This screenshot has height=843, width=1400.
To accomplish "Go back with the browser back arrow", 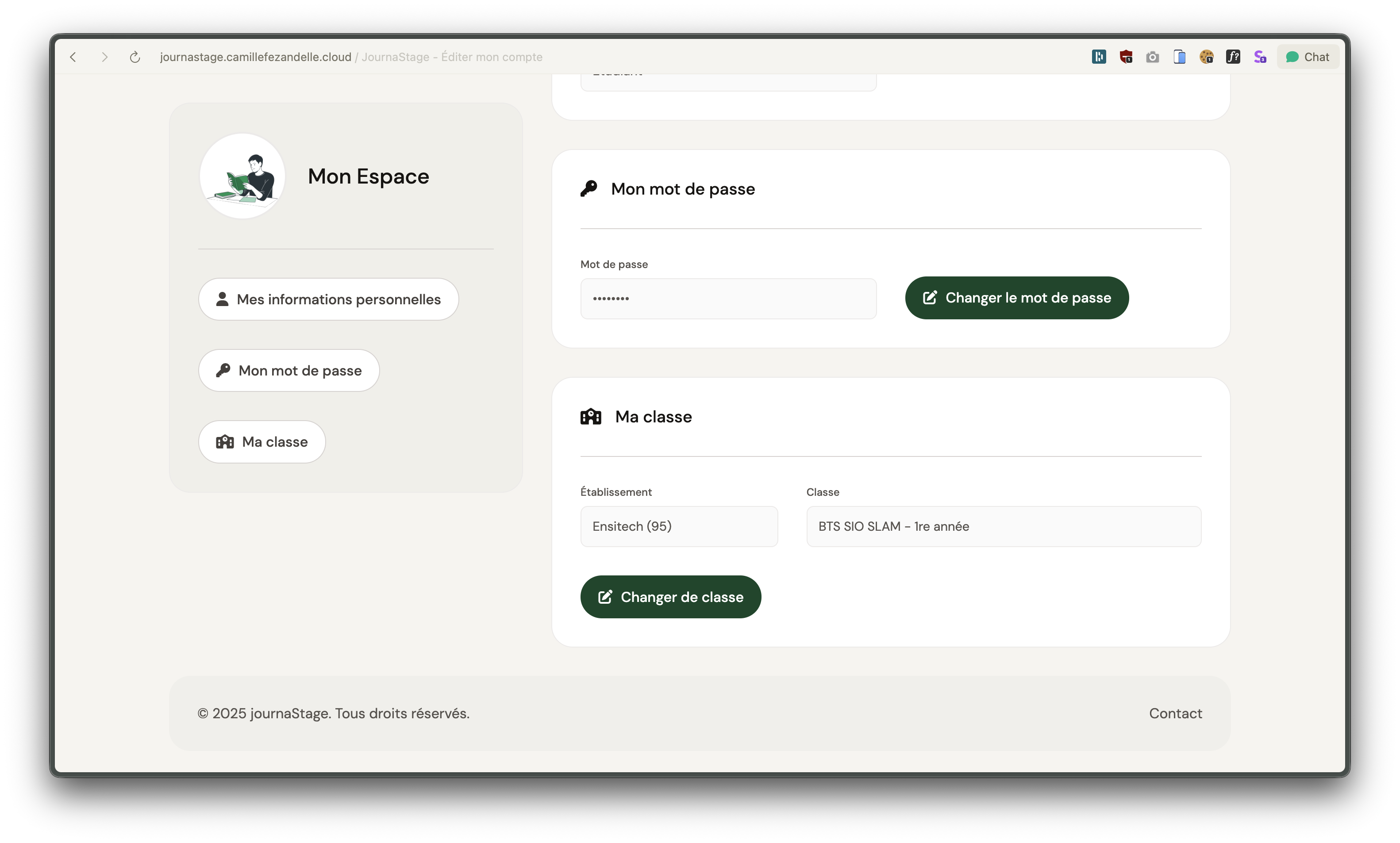I will click(73, 57).
